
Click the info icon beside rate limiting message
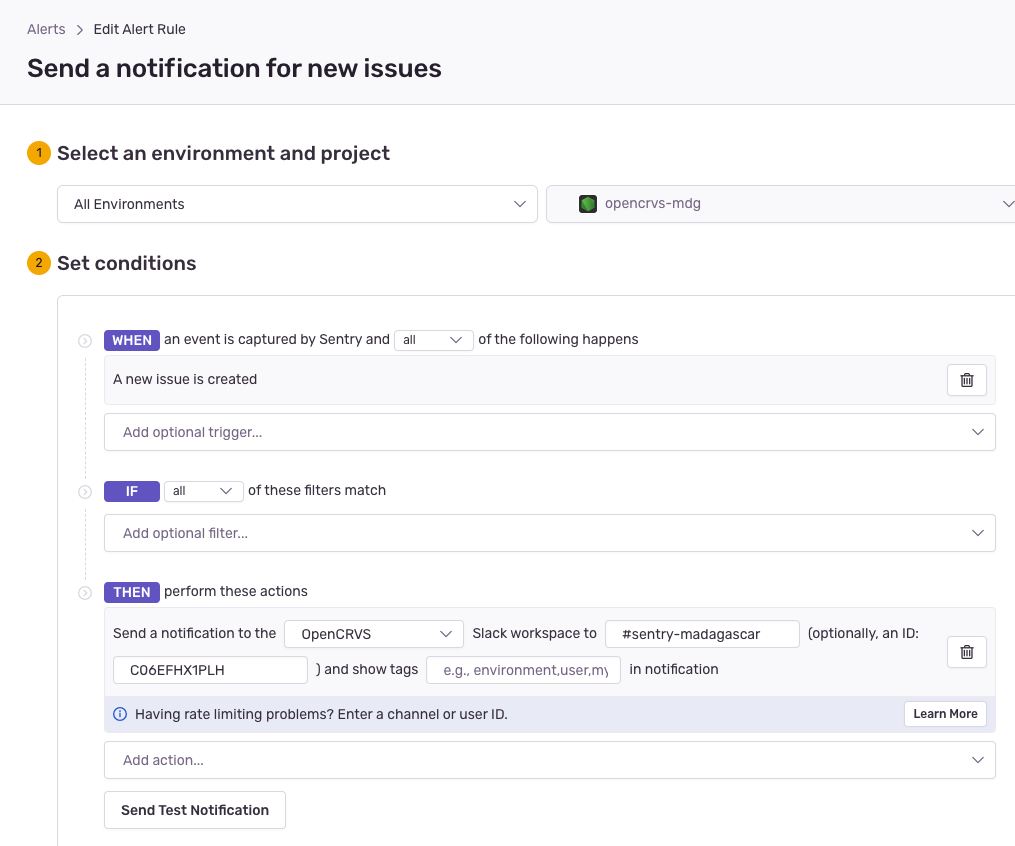pyautogui.click(x=120, y=714)
